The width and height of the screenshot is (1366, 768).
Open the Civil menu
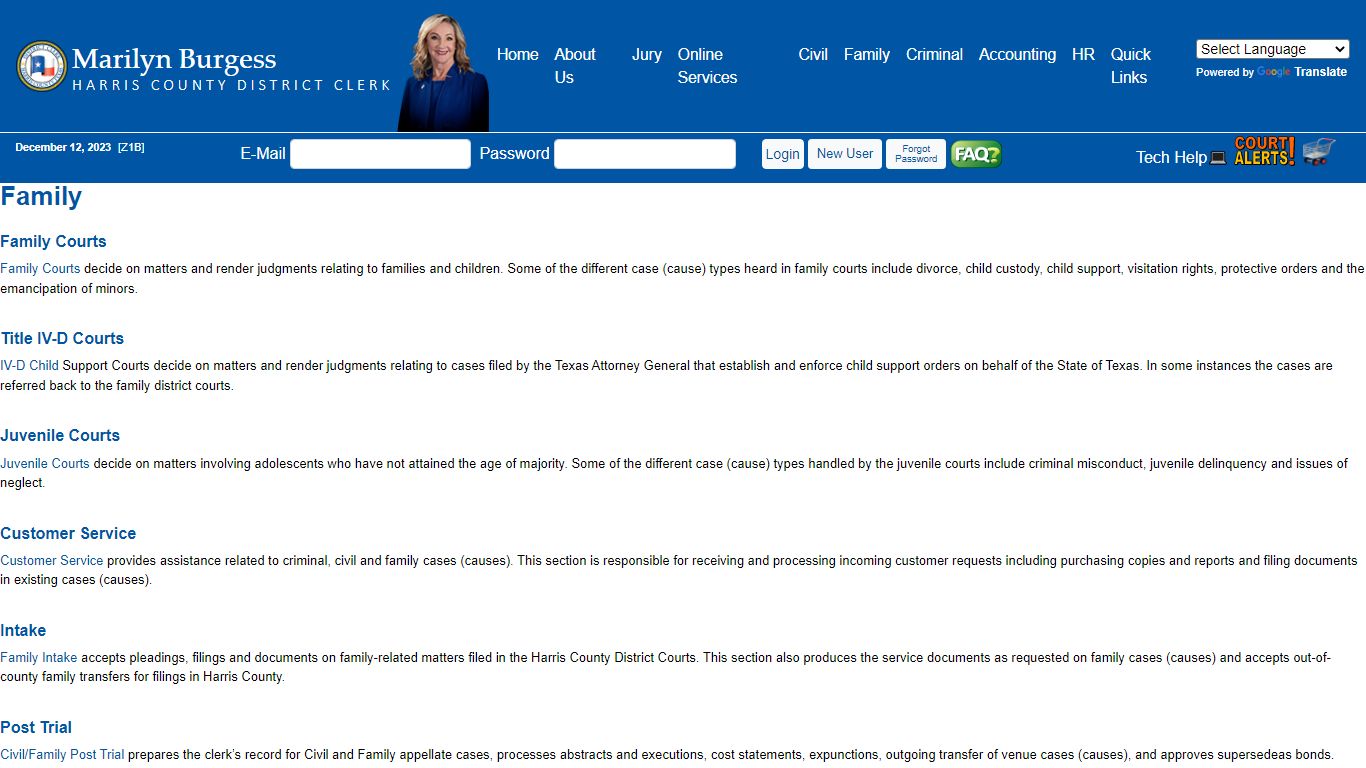(x=813, y=55)
